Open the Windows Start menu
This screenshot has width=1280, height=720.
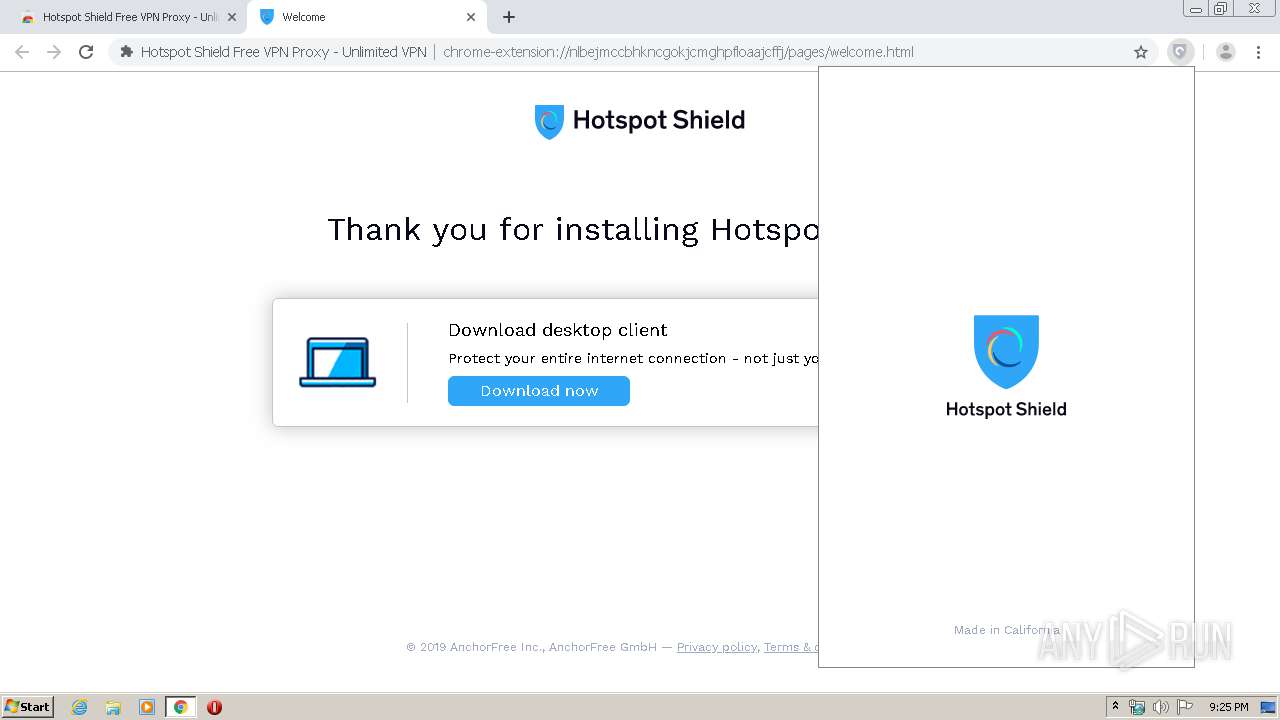pos(28,706)
